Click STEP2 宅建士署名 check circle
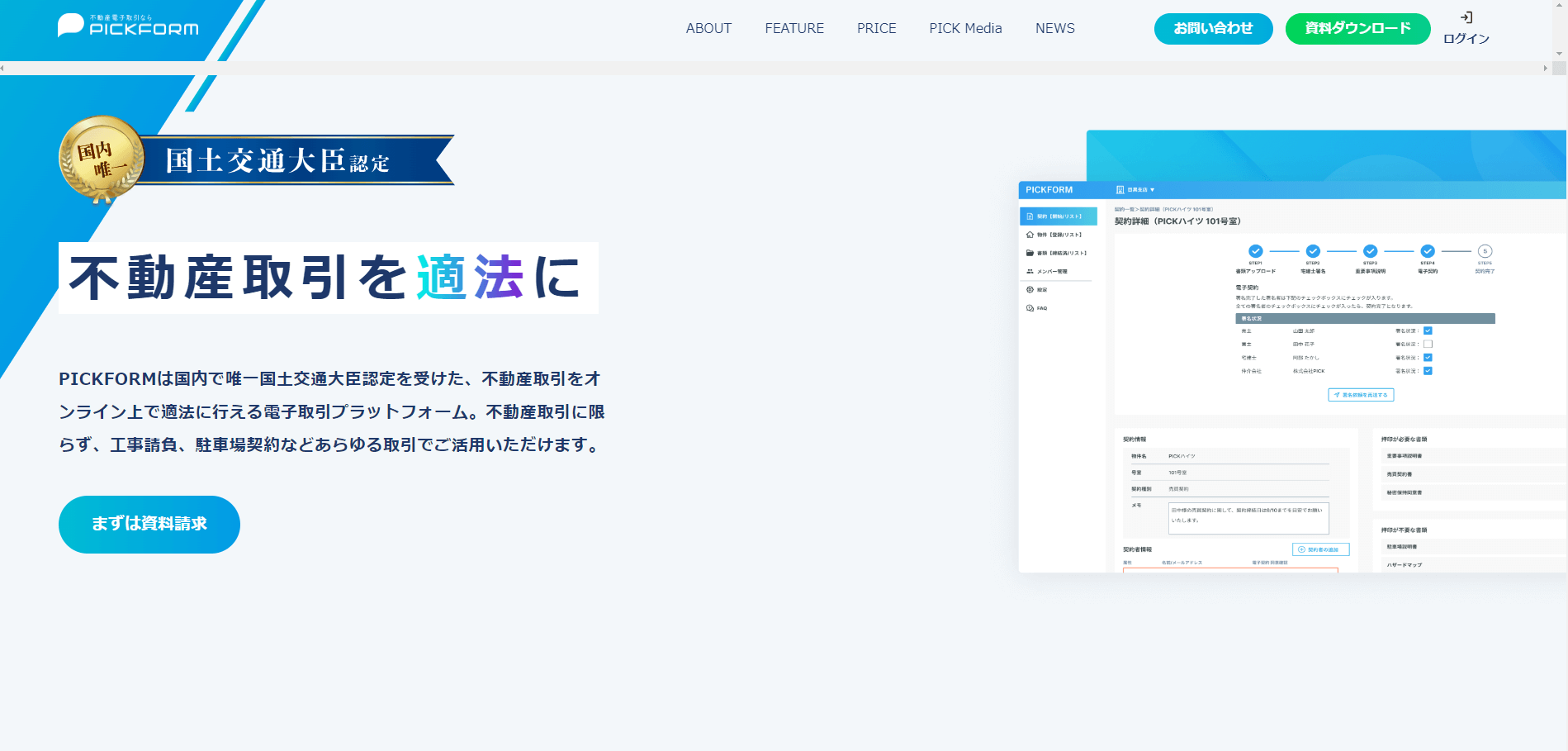Viewport: 1568px width, 751px height. [x=1313, y=251]
